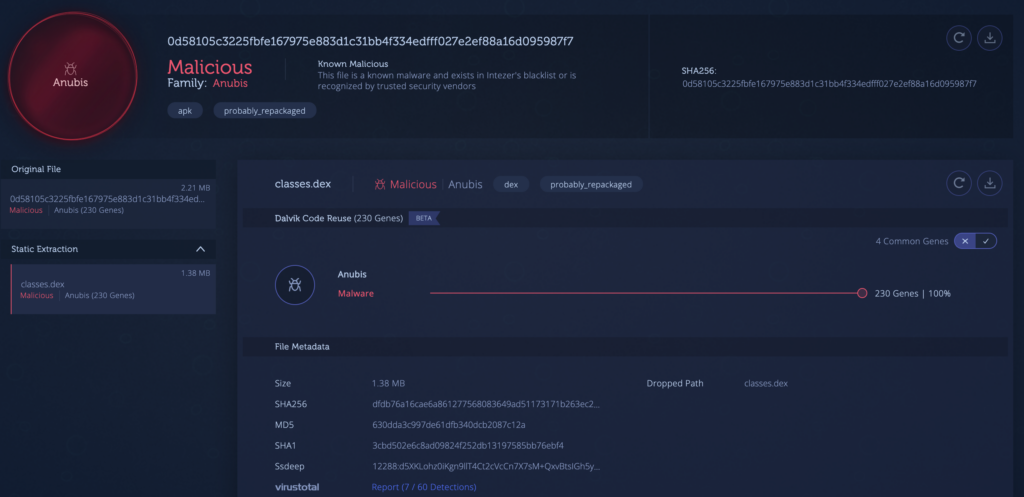
Task: Click the SHA256 hash value in the top right
Action: (829, 84)
